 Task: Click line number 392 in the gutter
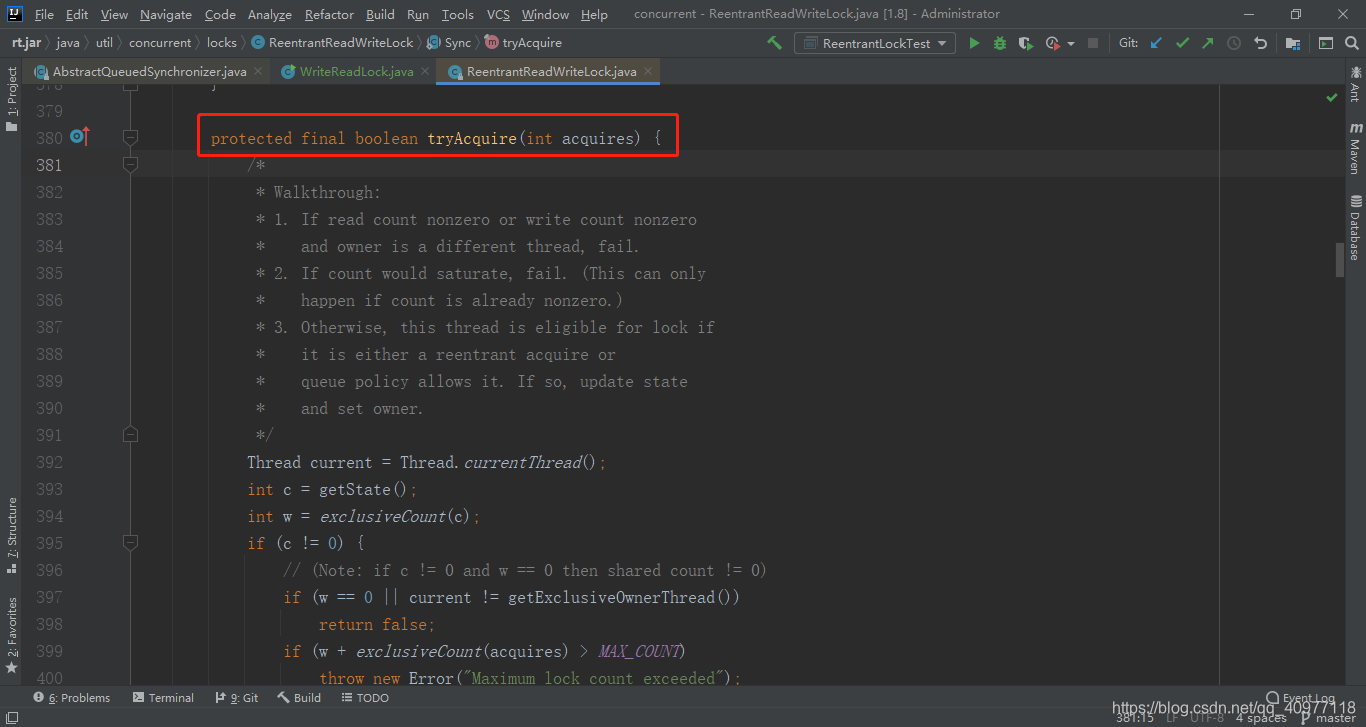(49, 462)
